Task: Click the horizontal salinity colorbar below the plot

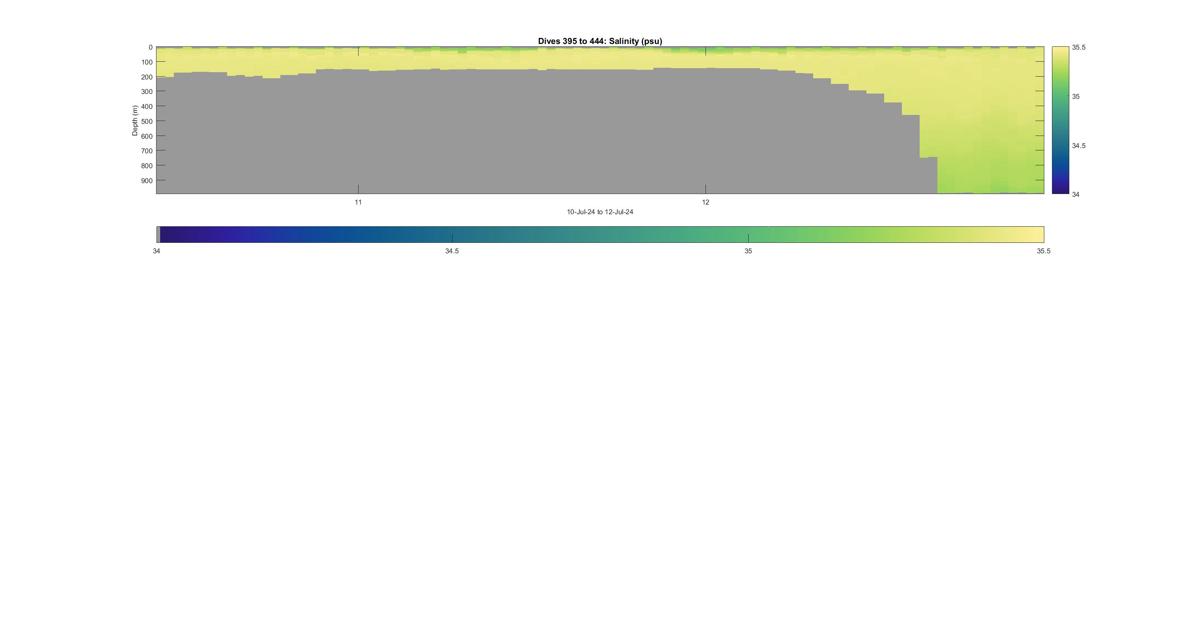Action: pos(600,234)
